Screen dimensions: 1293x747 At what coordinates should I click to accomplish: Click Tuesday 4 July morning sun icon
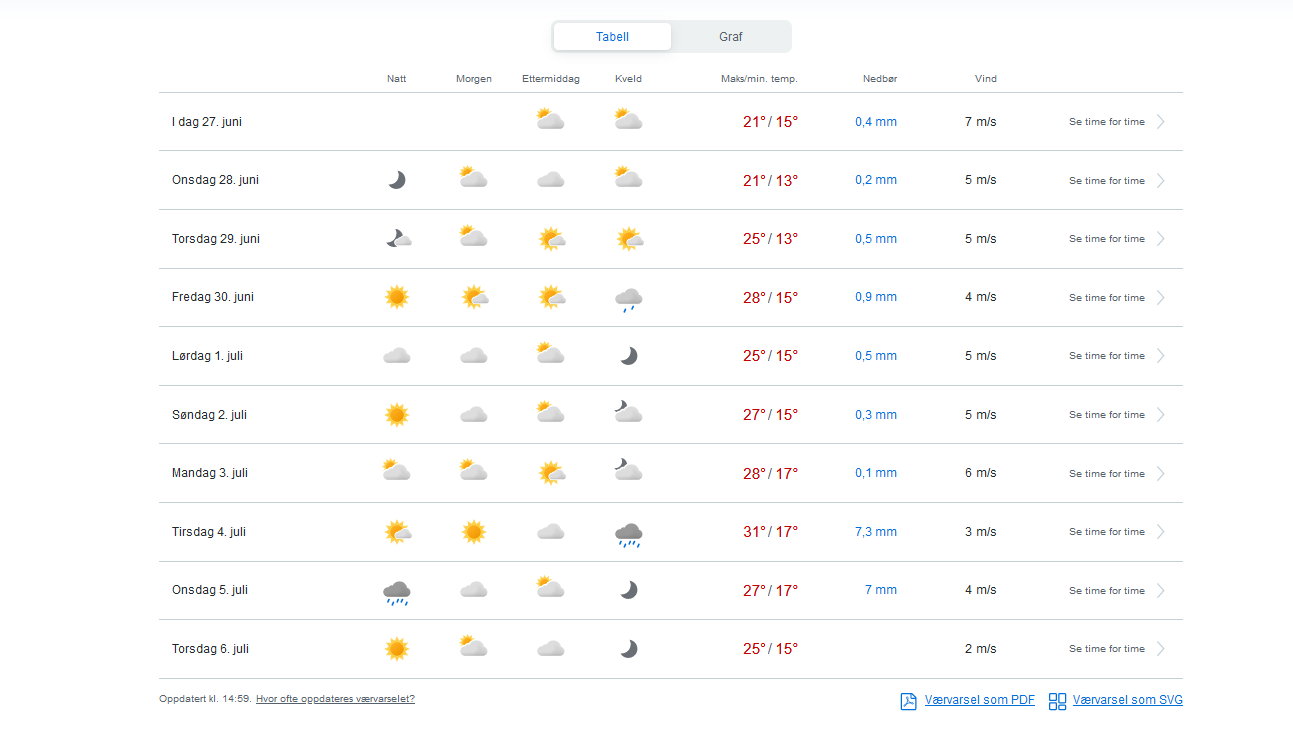474,532
